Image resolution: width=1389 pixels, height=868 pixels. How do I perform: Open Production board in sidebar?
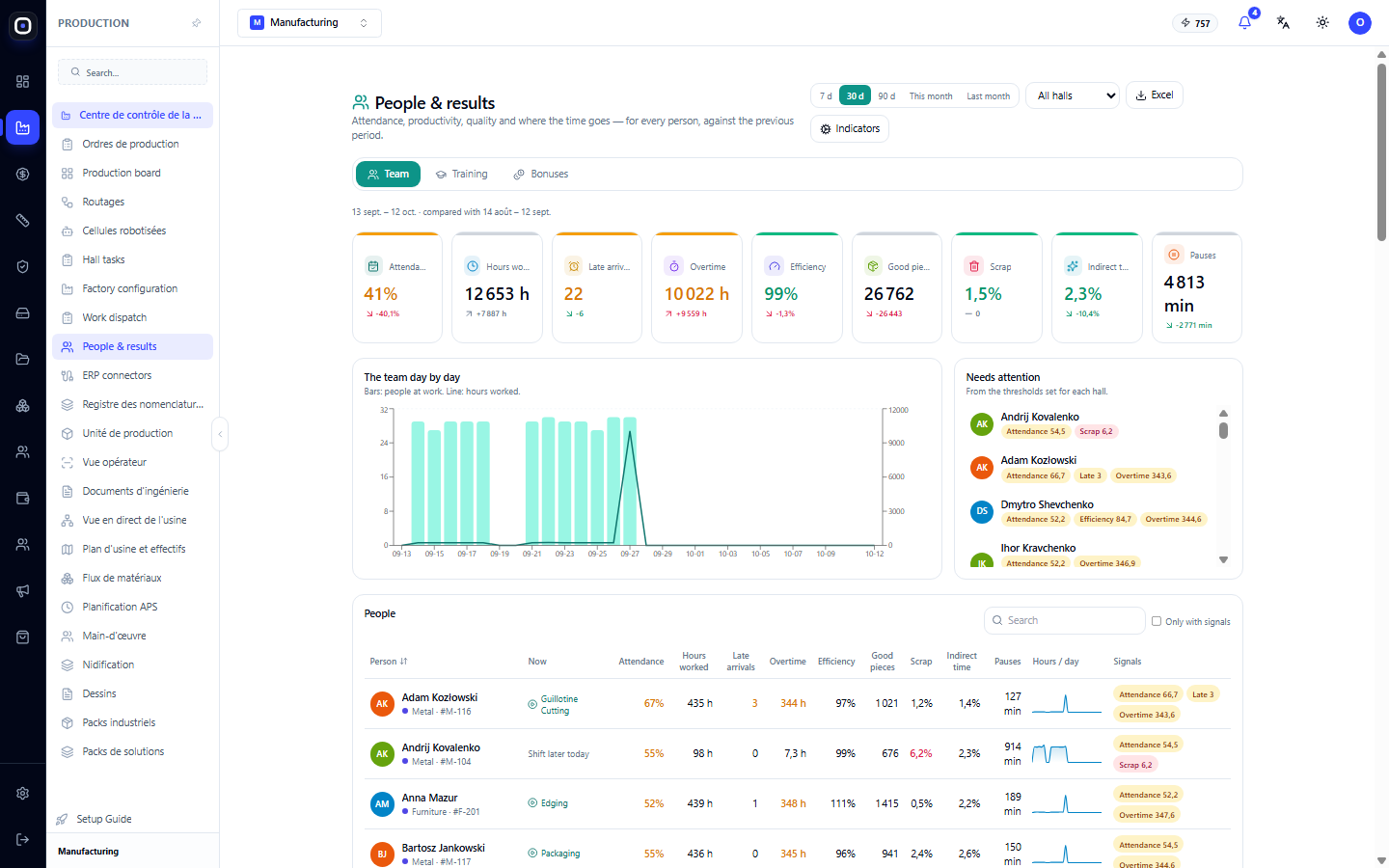tap(132, 173)
